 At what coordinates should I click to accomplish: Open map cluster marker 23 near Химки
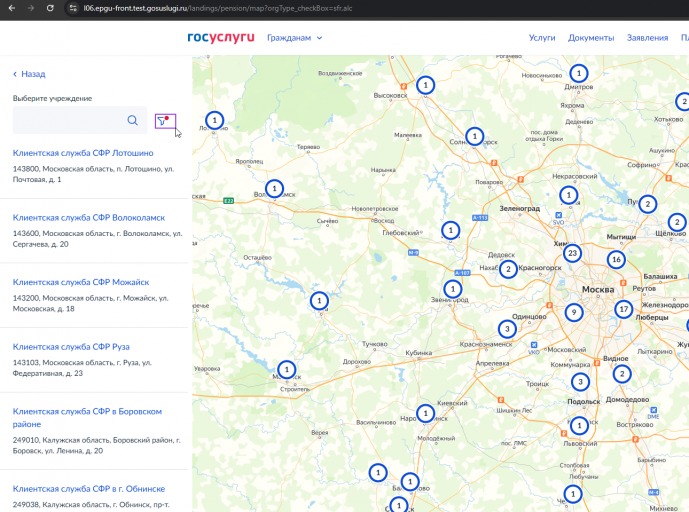coord(572,253)
